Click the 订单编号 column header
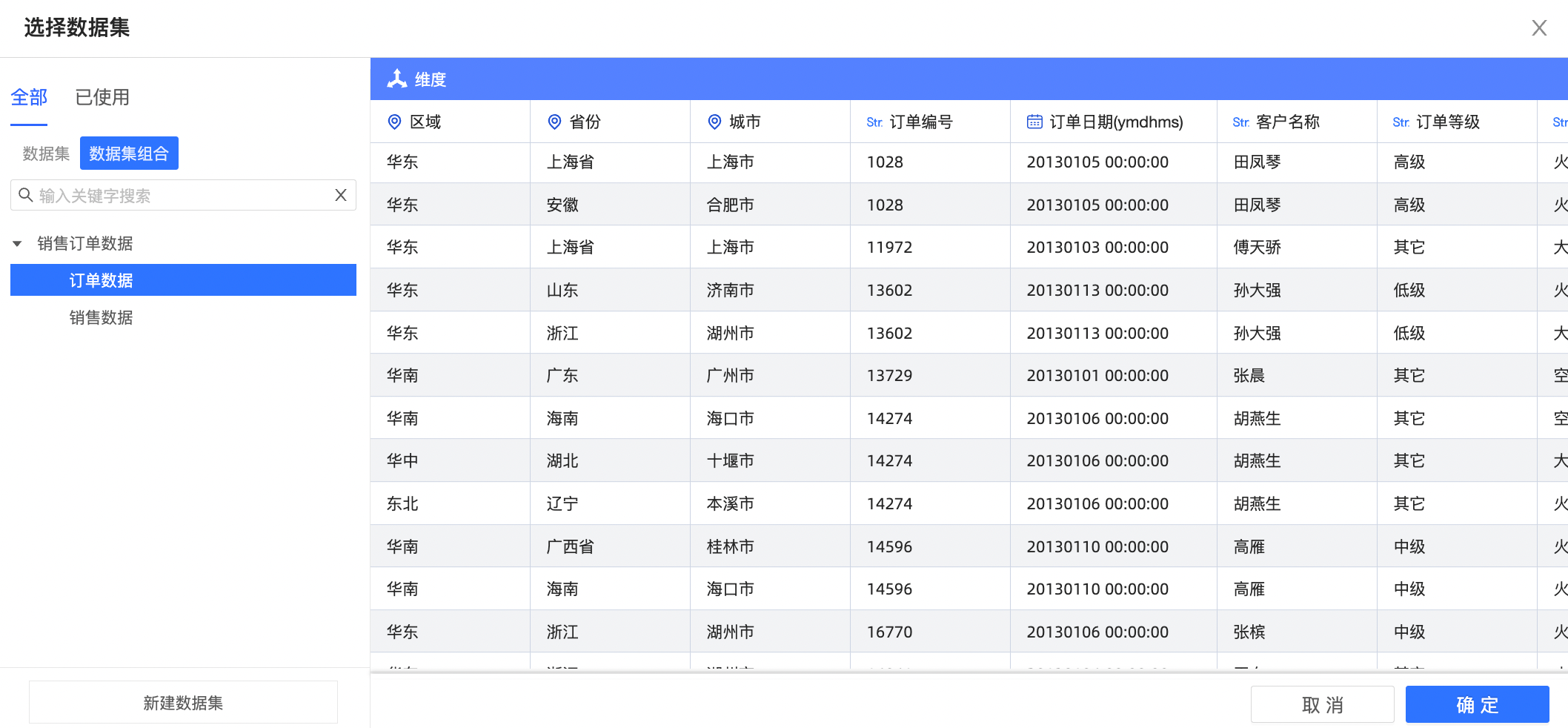1568x728 pixels. [930, 122]
